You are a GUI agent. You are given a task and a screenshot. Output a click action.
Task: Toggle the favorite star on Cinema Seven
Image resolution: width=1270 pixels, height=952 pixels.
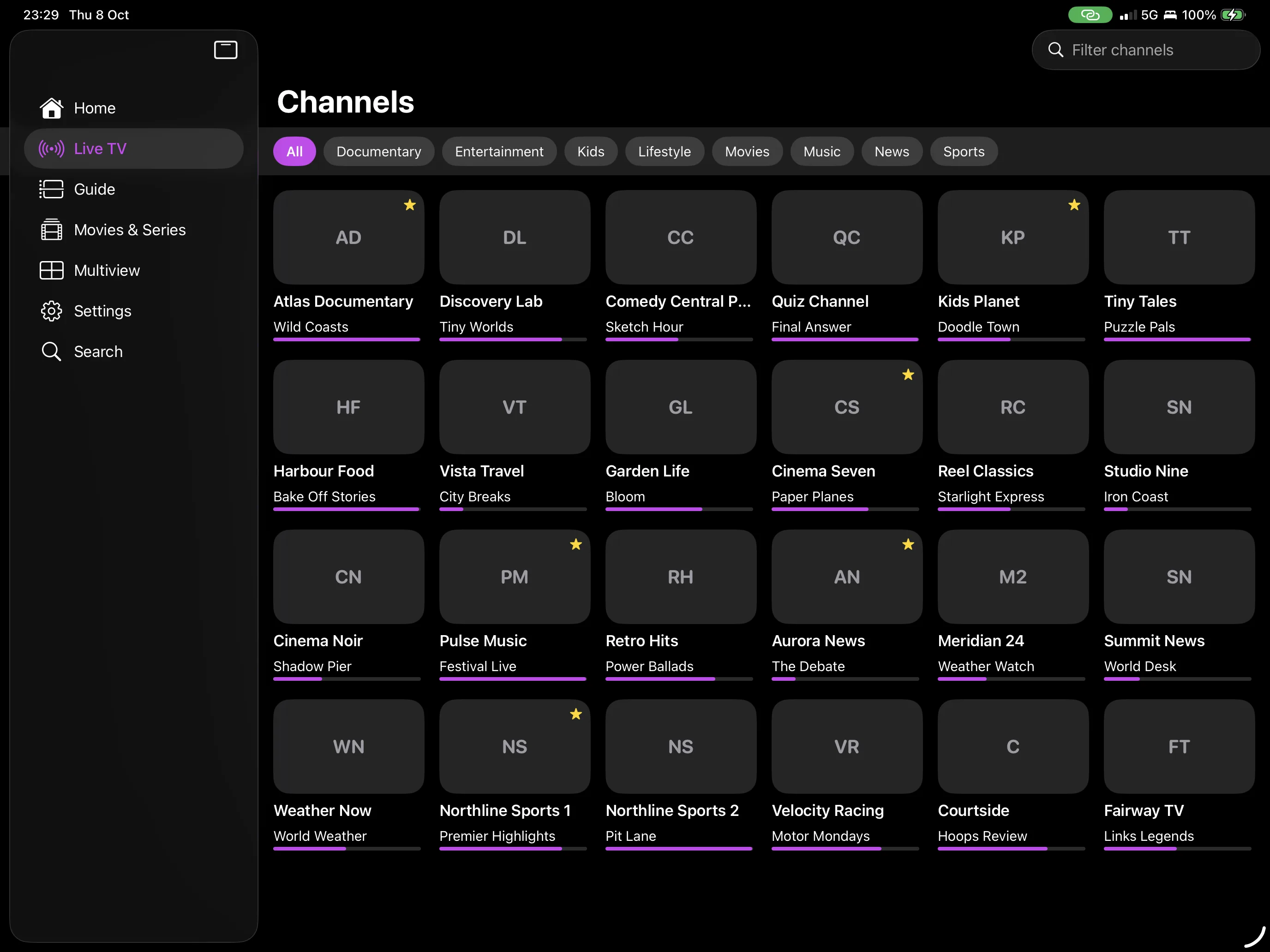(x=908, y=375)
